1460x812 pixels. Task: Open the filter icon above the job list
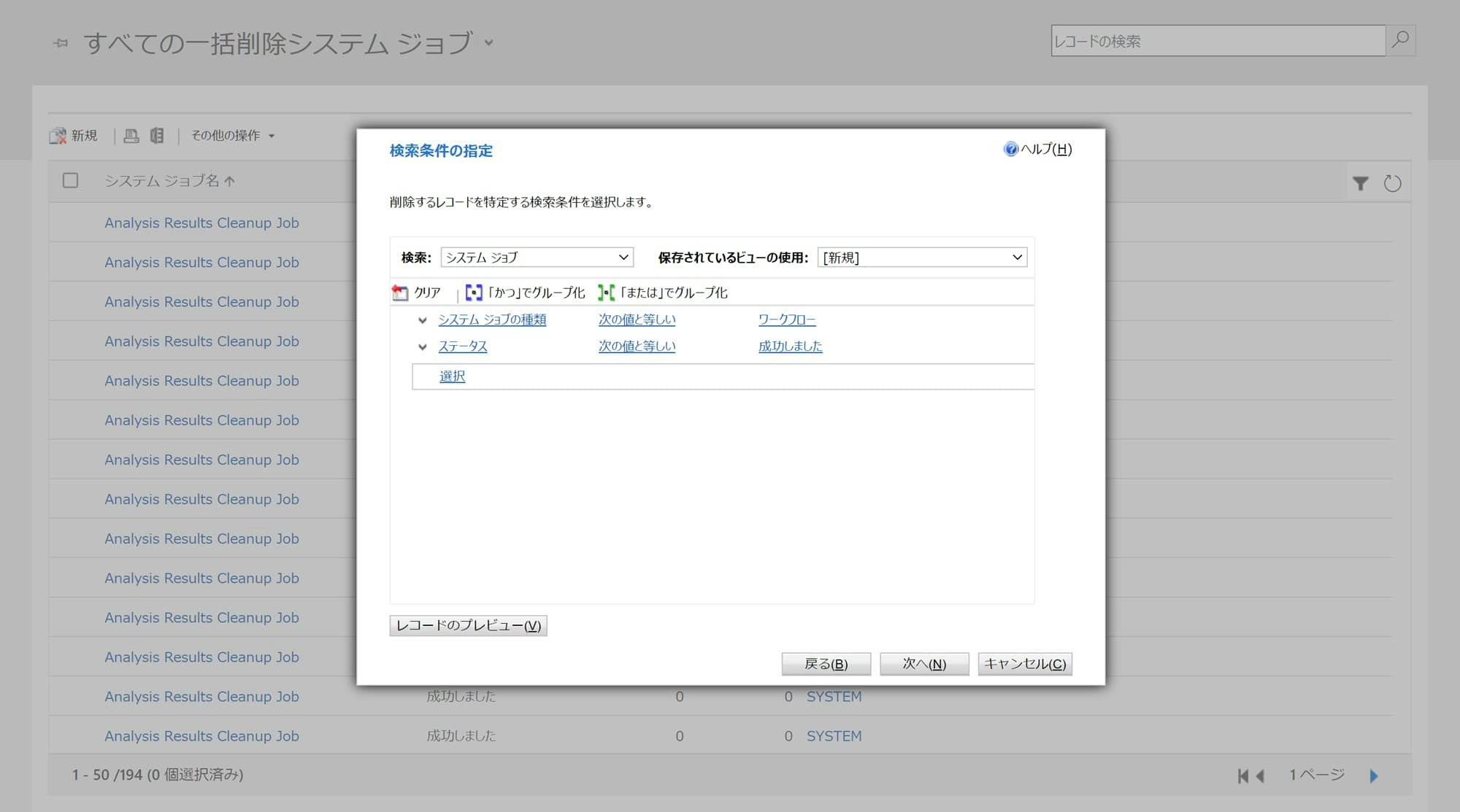(1360, 182)
